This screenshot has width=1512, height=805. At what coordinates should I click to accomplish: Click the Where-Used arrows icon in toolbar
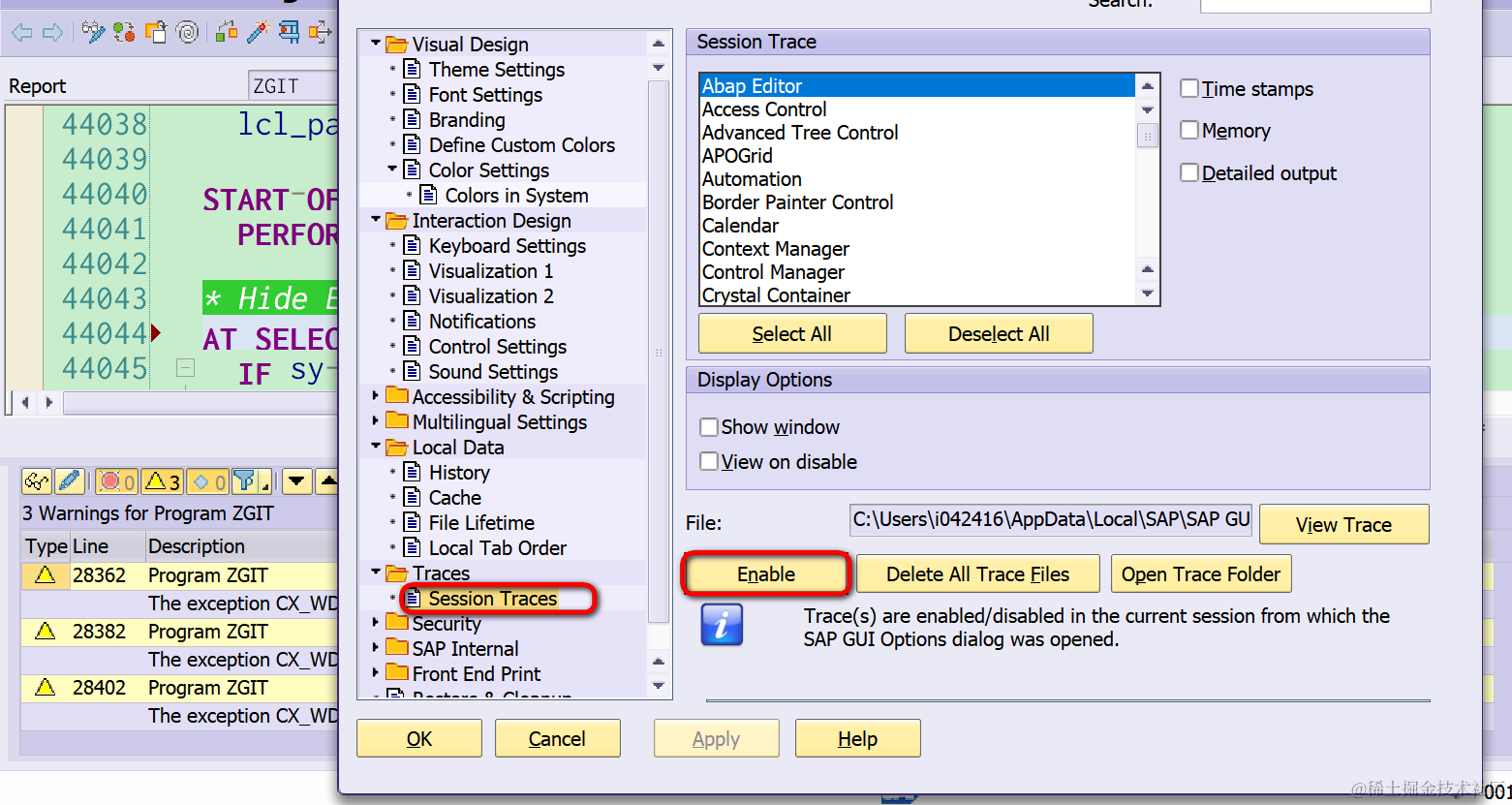320,32
